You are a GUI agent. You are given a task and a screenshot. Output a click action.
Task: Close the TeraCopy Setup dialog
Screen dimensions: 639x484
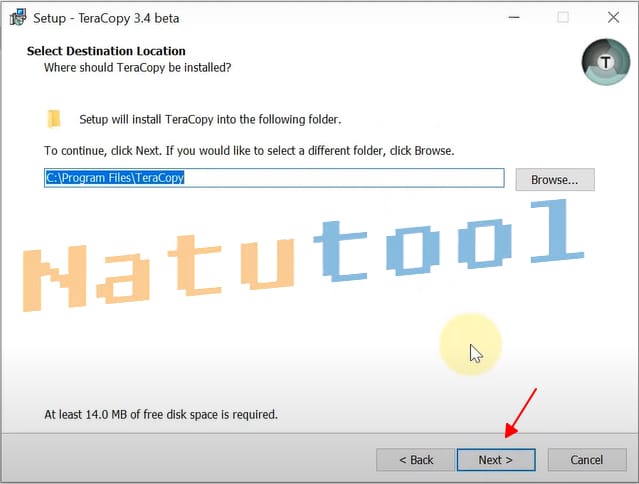613,18
